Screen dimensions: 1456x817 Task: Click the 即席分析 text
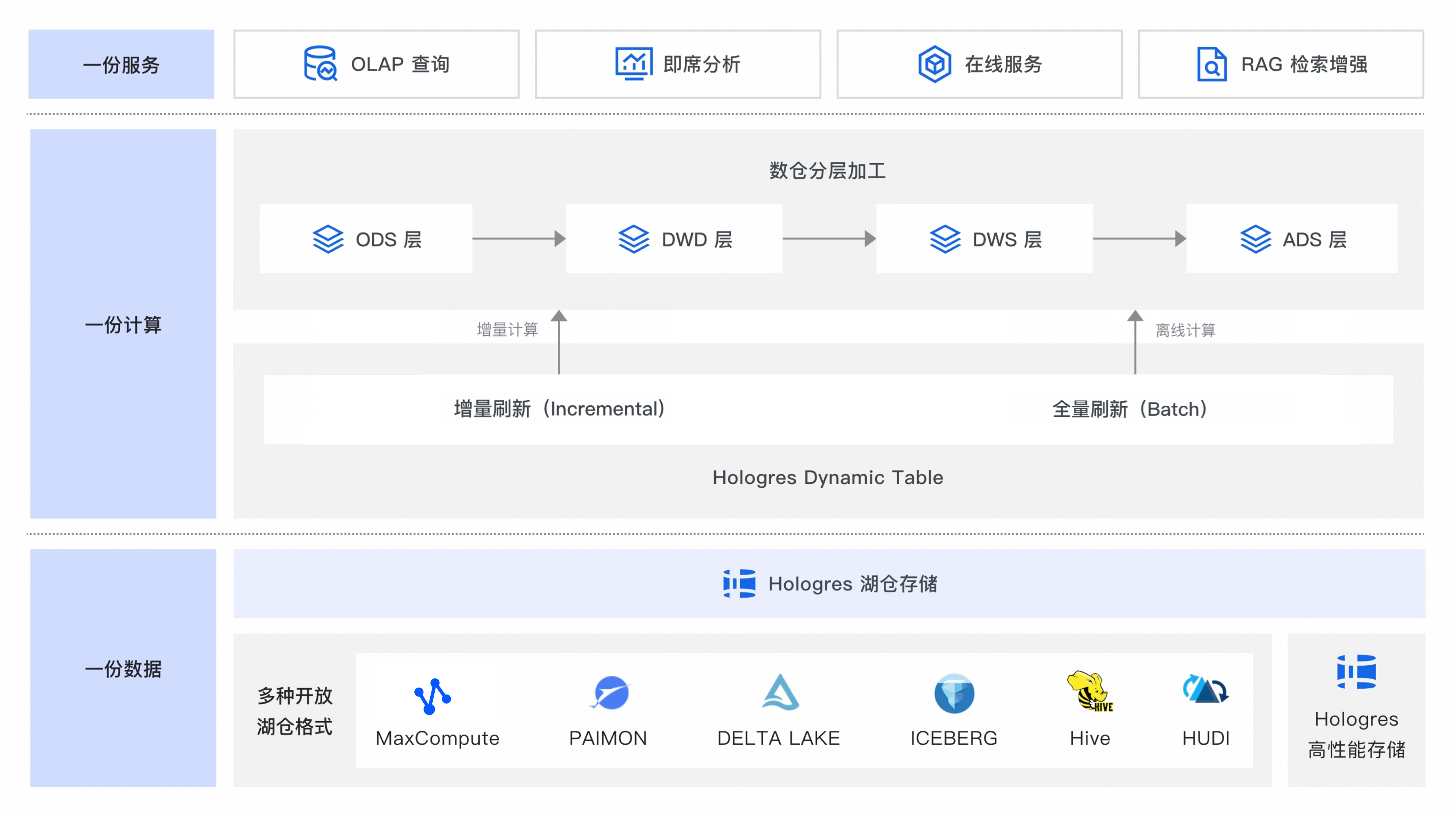coord(701,64)
